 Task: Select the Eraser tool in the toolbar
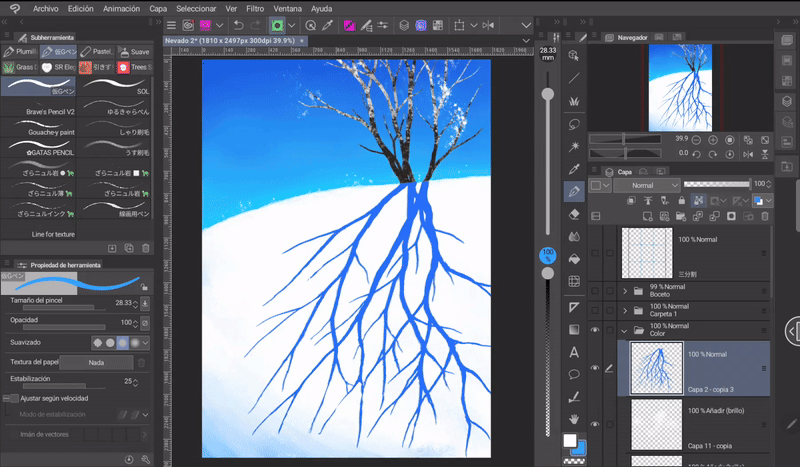tap(574, 213)
